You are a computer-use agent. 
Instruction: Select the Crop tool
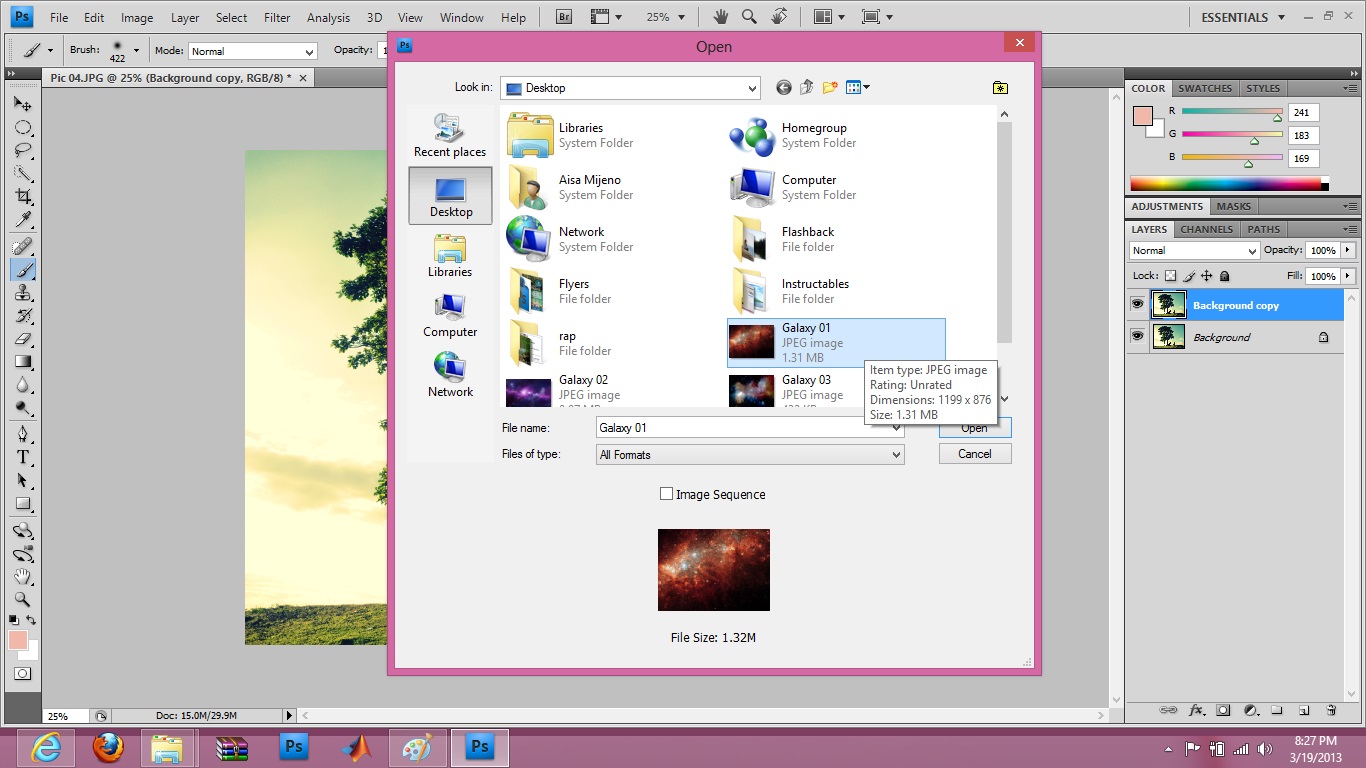[x=23, y=197]
